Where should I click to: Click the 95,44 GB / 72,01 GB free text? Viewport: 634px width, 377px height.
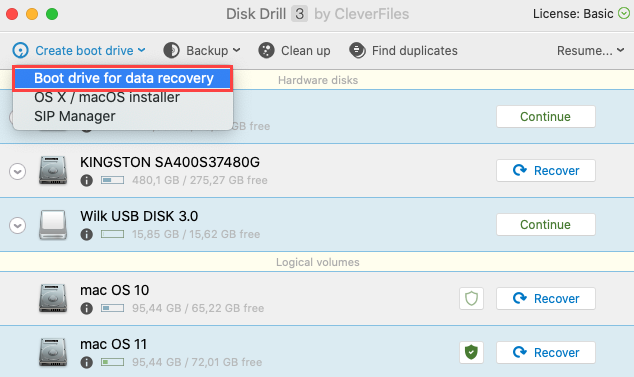click(197, 362)
